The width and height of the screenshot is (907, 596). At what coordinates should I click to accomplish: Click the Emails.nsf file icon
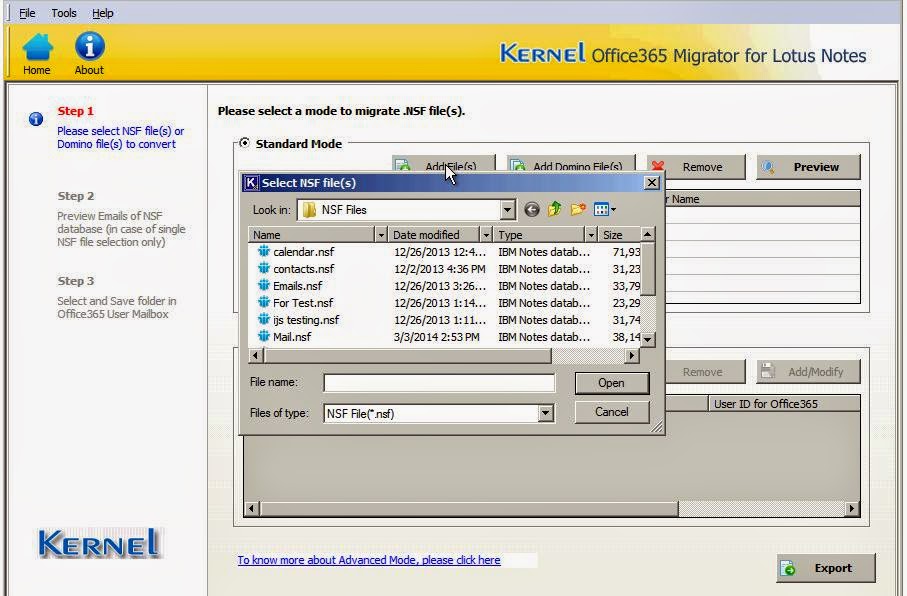[264, 285]
